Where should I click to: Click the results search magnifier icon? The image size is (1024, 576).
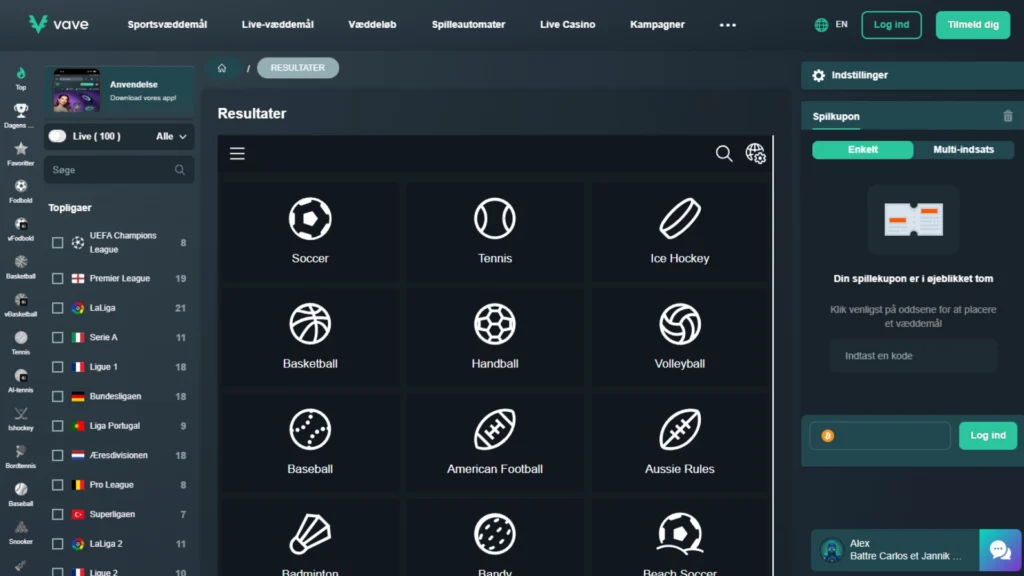tap(724, 153)
